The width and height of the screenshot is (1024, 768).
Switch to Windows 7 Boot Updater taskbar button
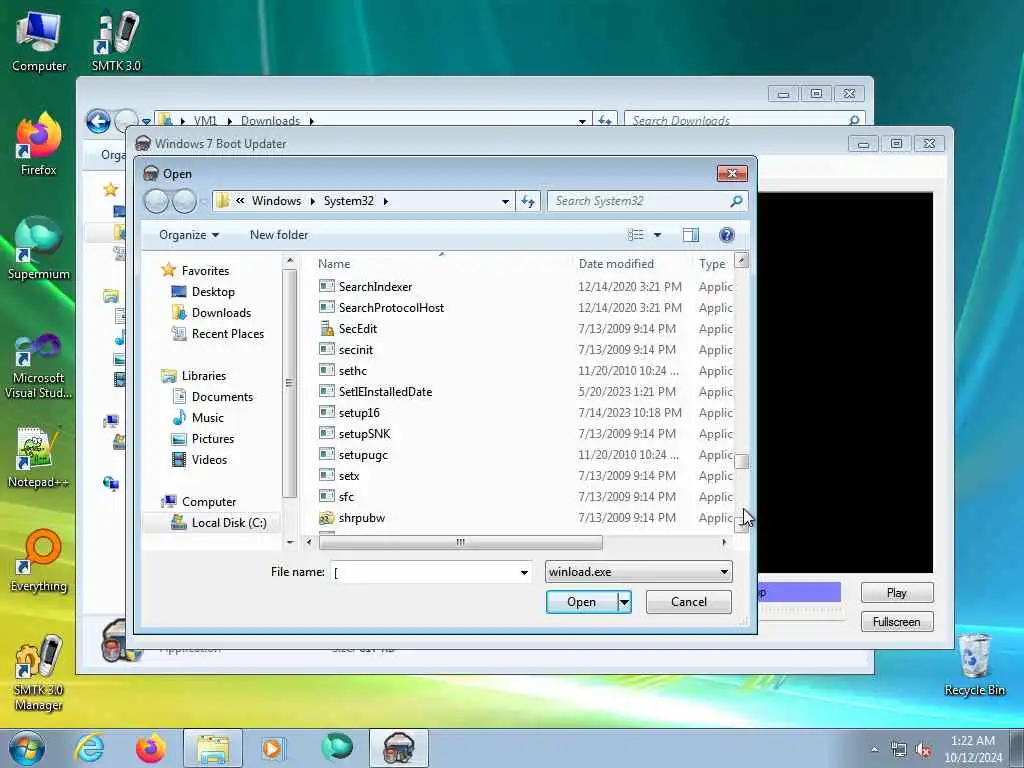[x=399, y=748]
